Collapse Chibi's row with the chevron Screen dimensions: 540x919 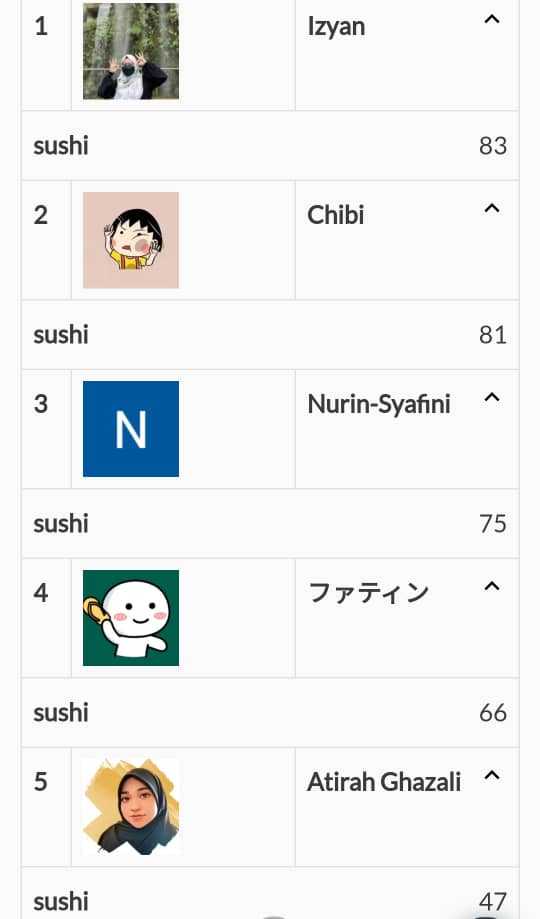tap(492, 208)
